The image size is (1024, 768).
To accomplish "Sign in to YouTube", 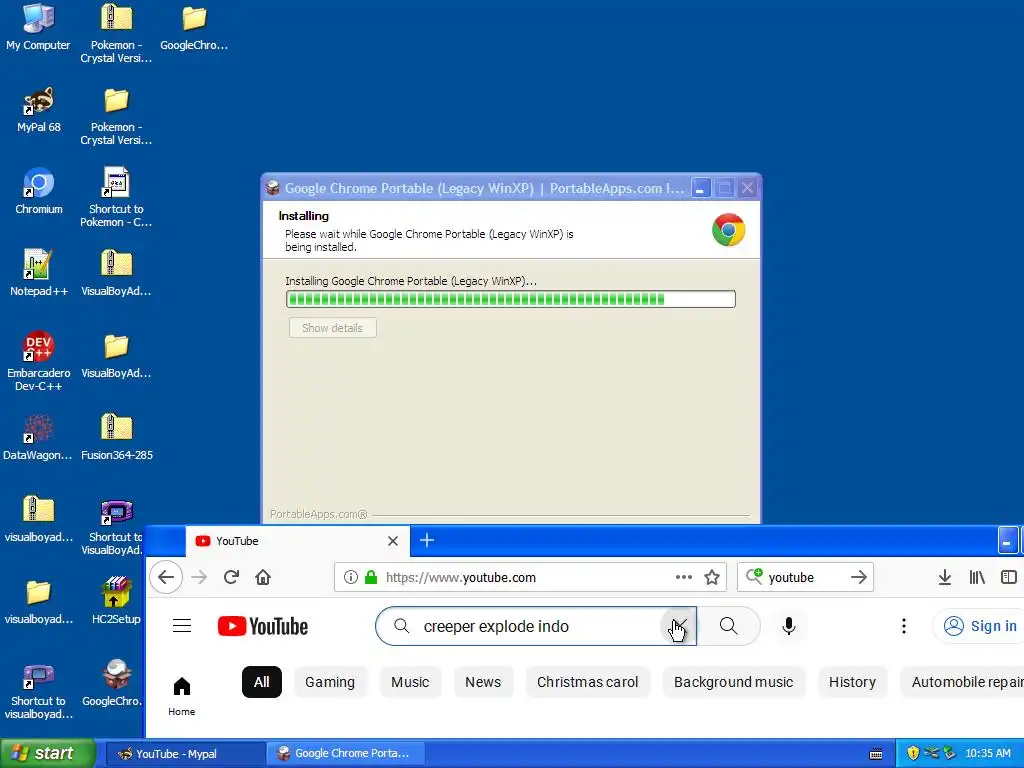I will point(980,626).
